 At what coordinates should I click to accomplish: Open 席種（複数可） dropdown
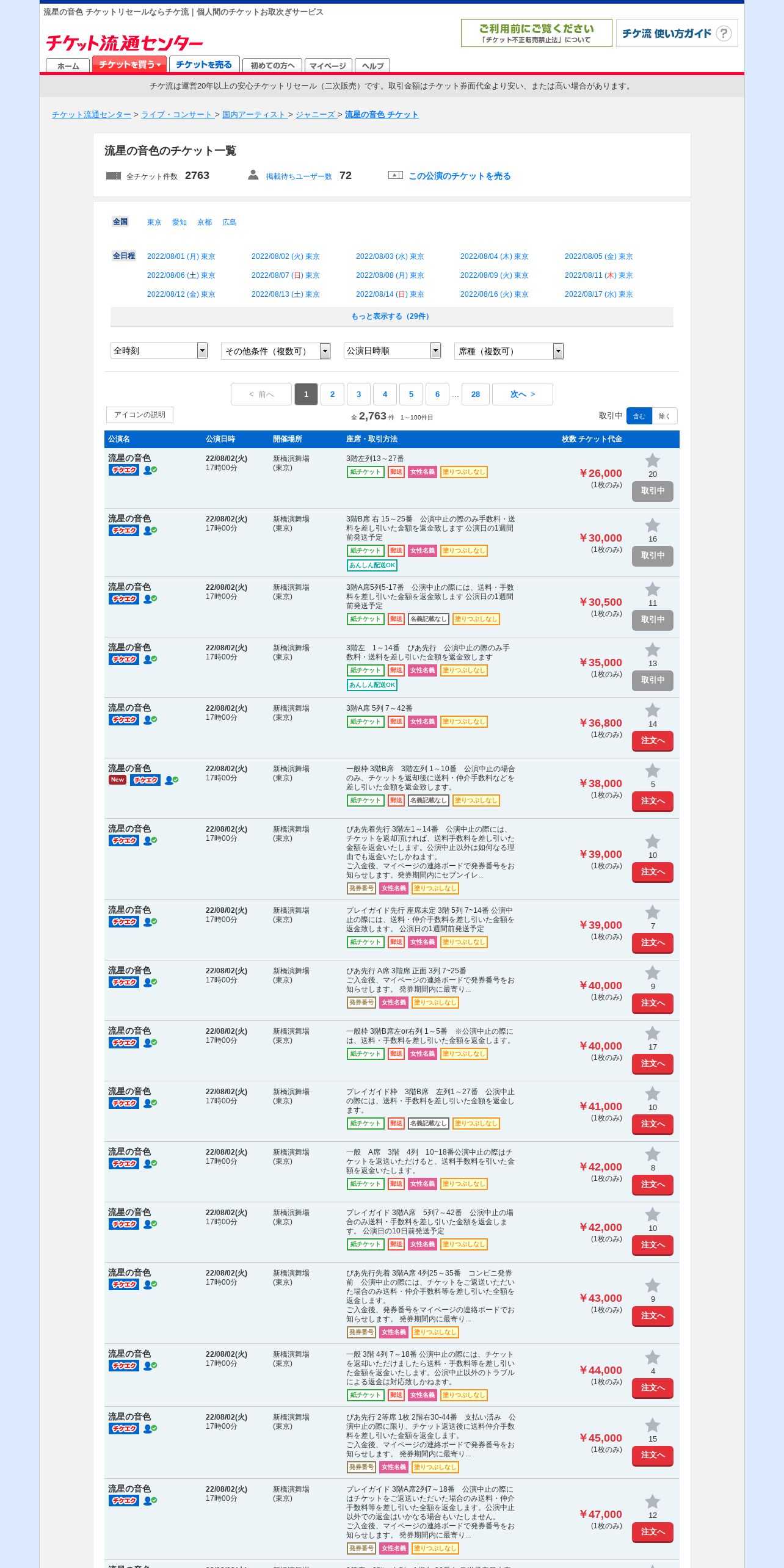[x=509, y=351]
